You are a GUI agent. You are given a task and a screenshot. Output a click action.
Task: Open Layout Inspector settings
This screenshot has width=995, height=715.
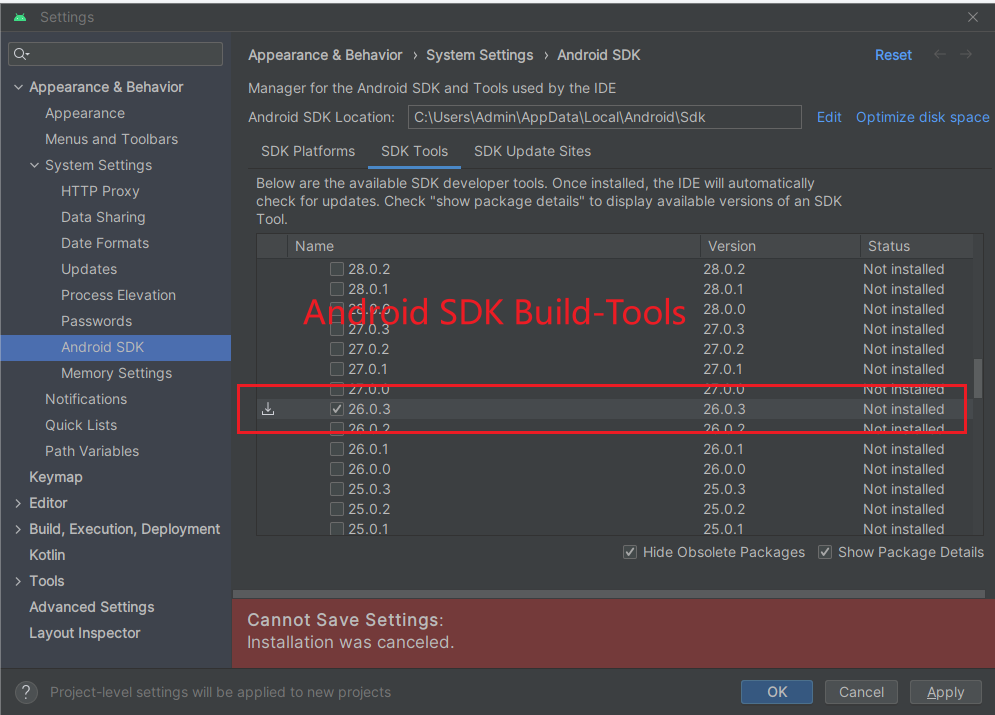click(x=85, y=633)
